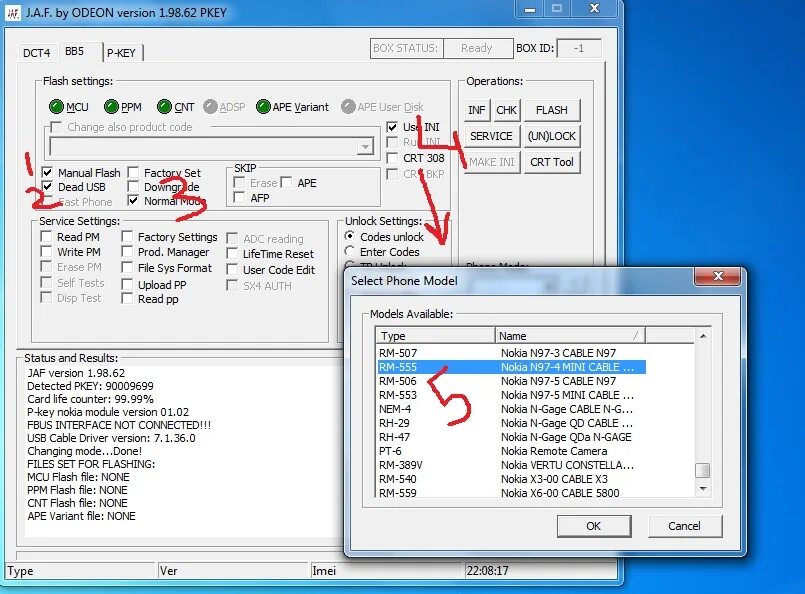Viewport: 805px width, 594px height.
Task: Click the model list scroll up arrow
Action: (703, 336)
